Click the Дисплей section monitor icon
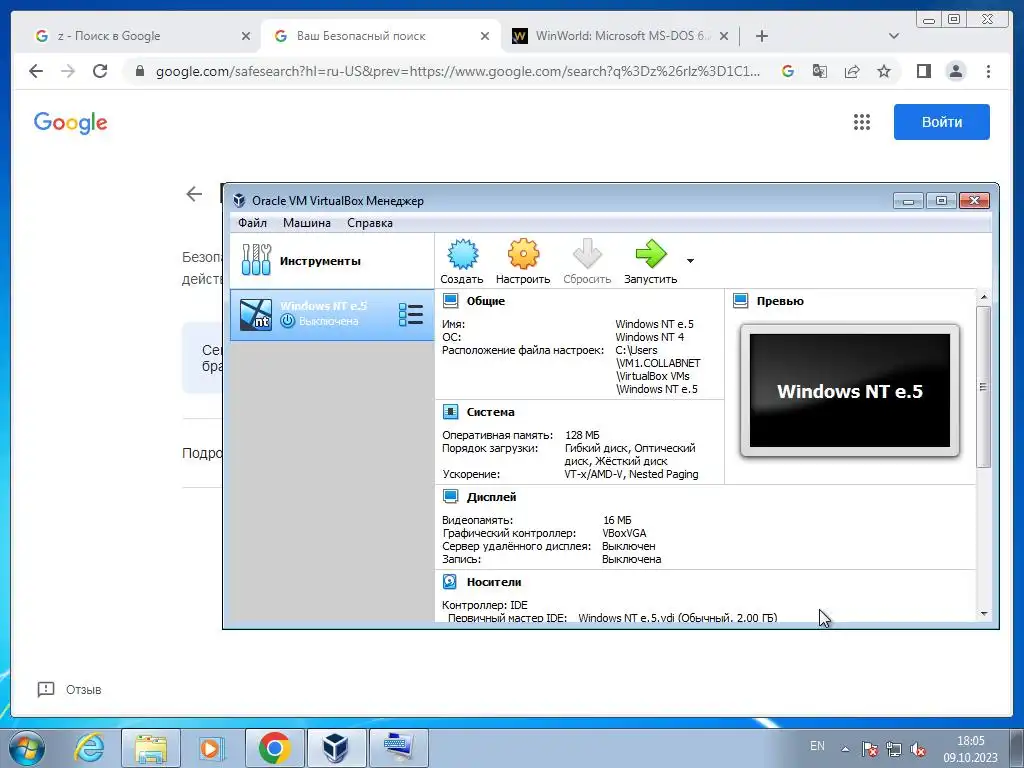This screenshot has height=768, width=1024. pyautogui.click(x=451, y=497)
